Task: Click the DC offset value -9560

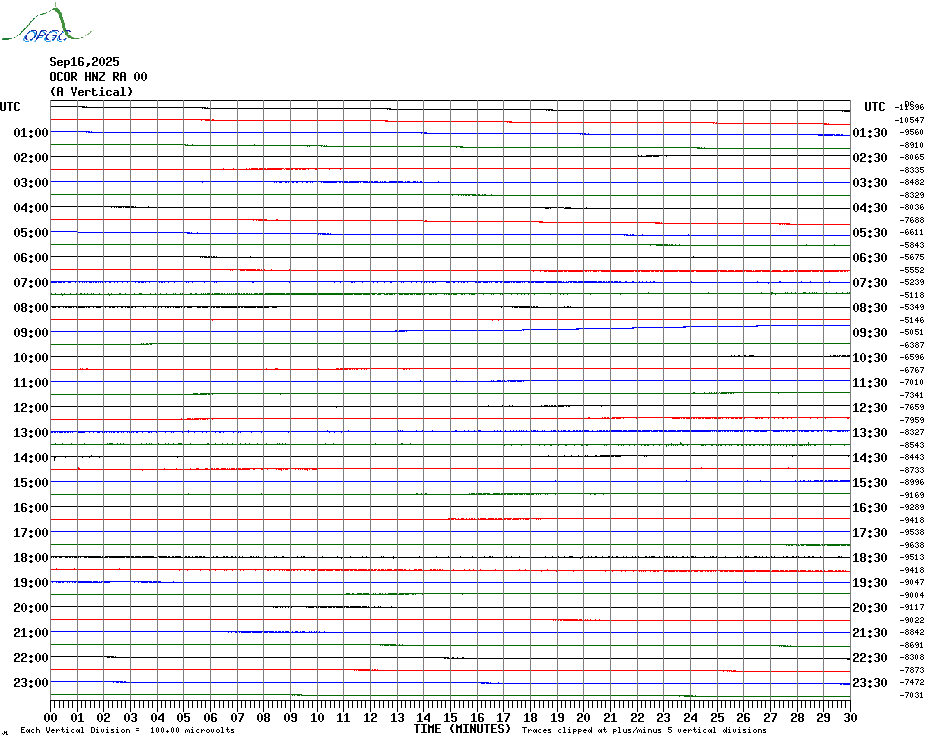Action: pyautogui.click(x=912, y=132)
